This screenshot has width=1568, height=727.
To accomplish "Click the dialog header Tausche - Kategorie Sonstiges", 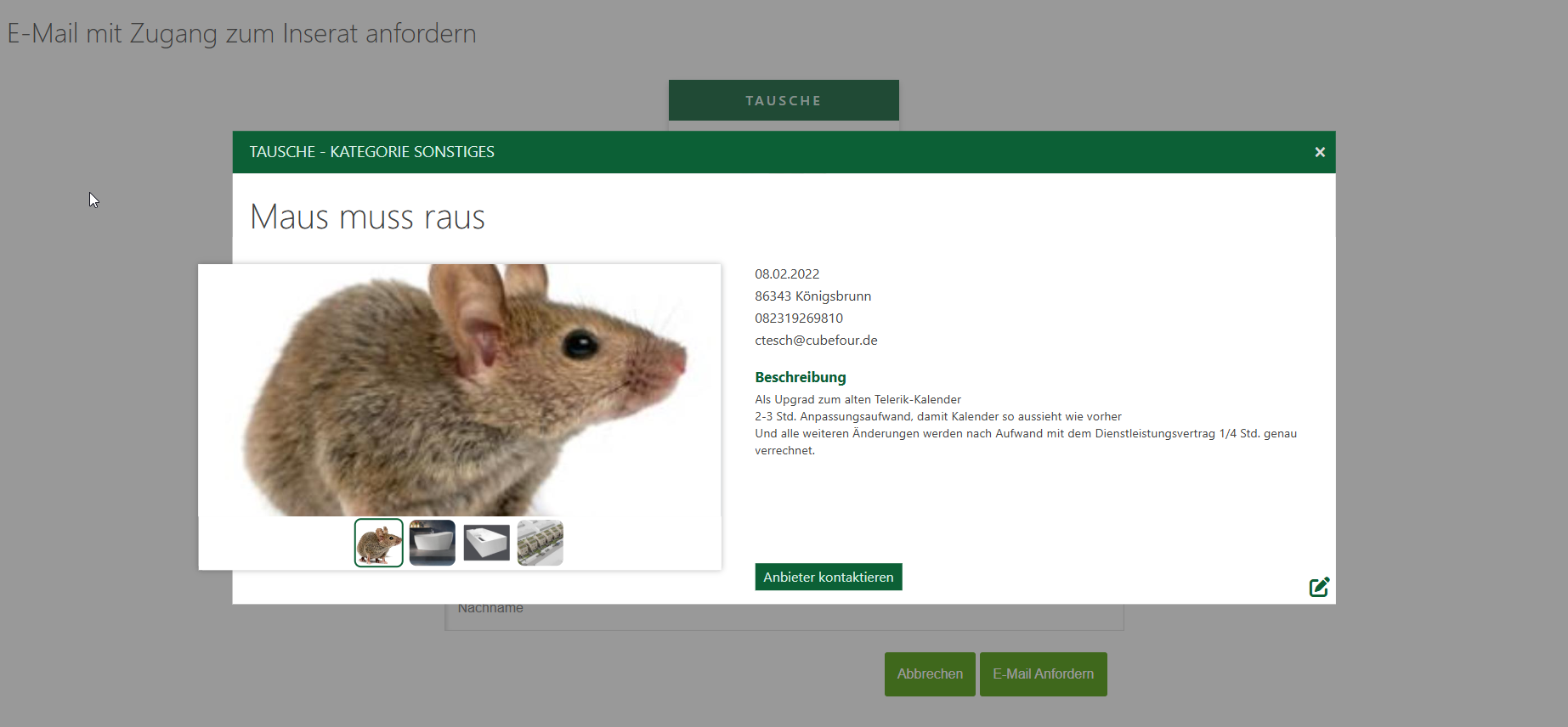I will (x=371, y=152).
